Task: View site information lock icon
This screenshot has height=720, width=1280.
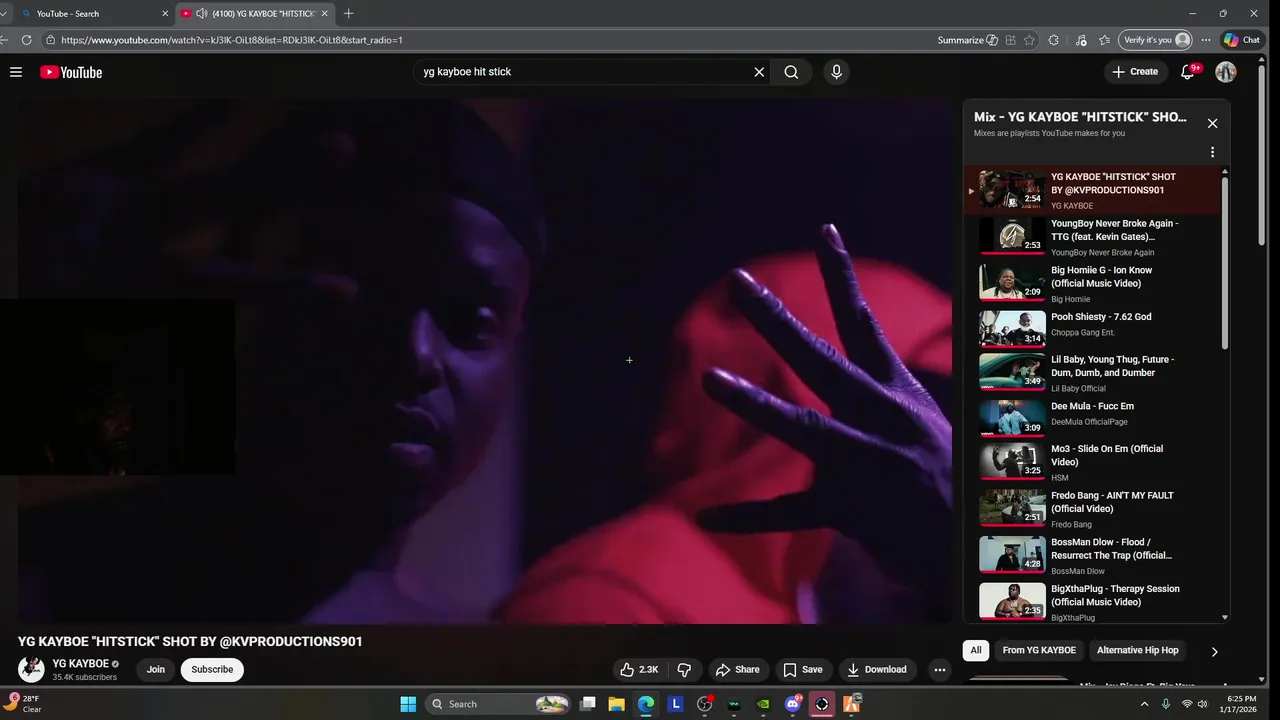Action: pos(50,40)
